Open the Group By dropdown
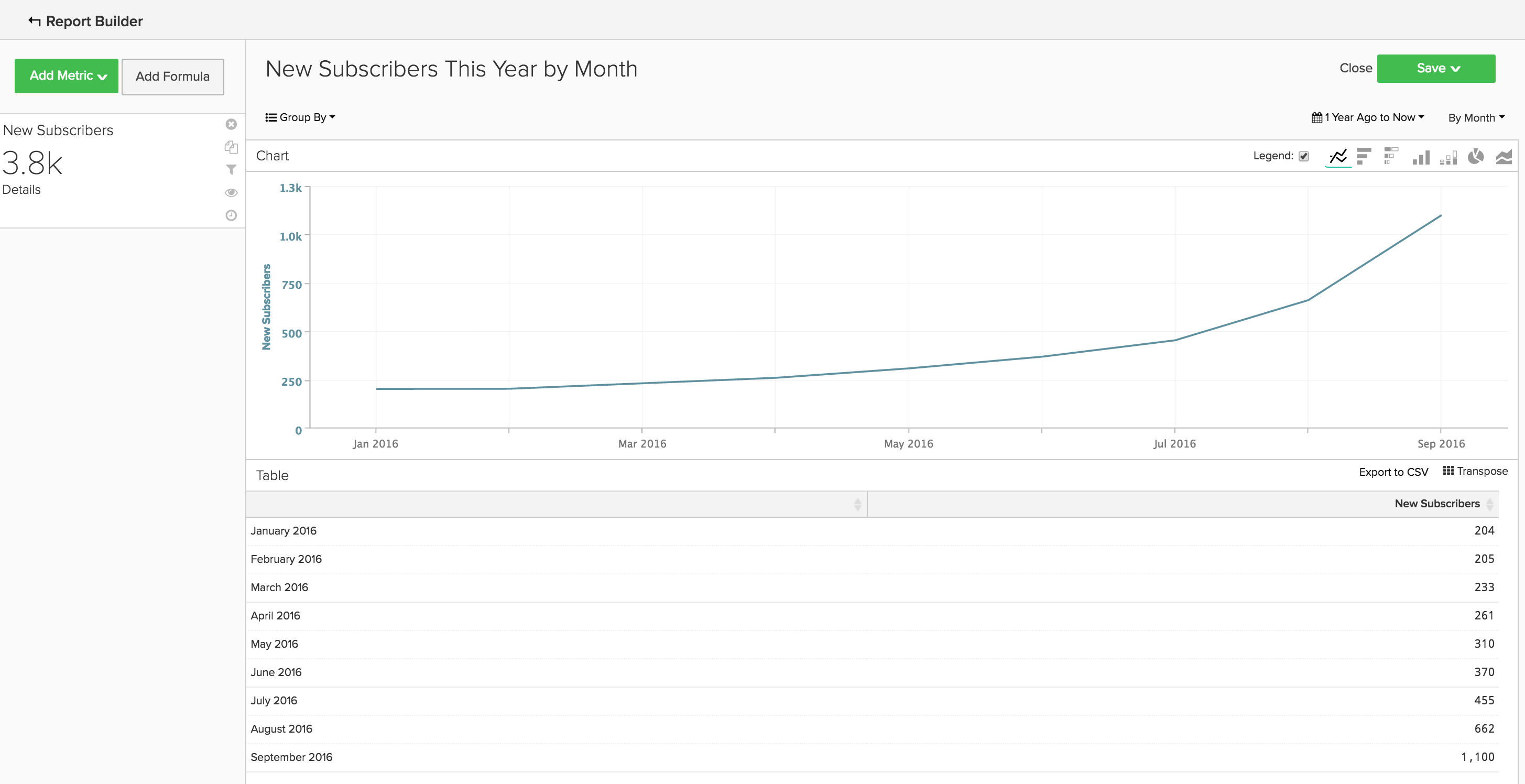1525x784 pixels. (x=300, y=117)
